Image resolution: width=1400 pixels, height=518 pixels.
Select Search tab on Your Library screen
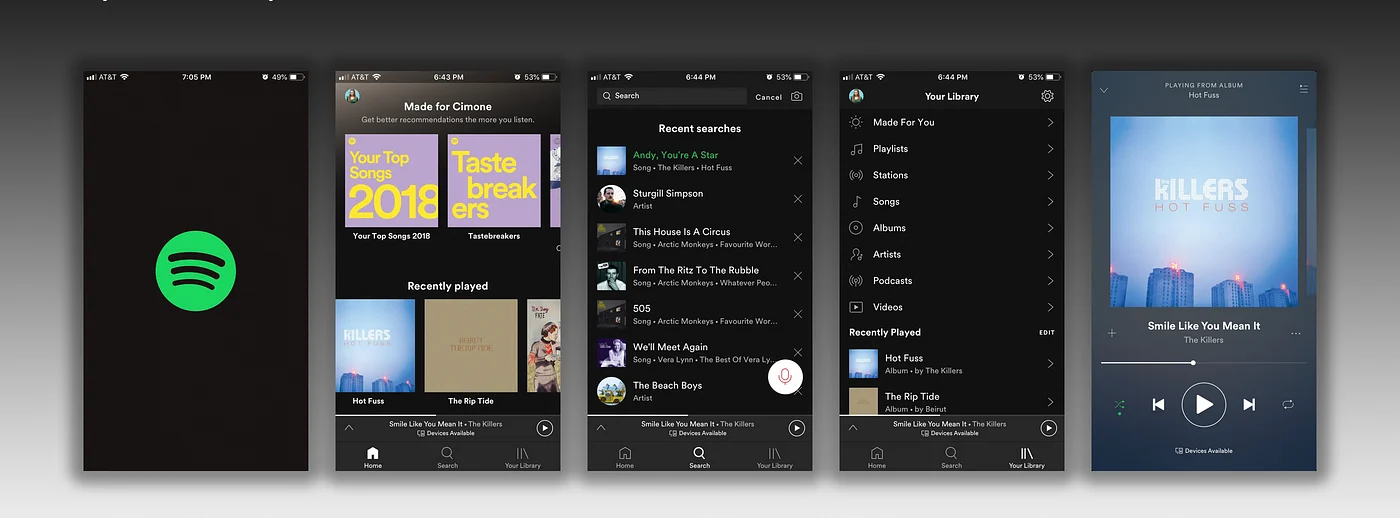coord(952,457)
